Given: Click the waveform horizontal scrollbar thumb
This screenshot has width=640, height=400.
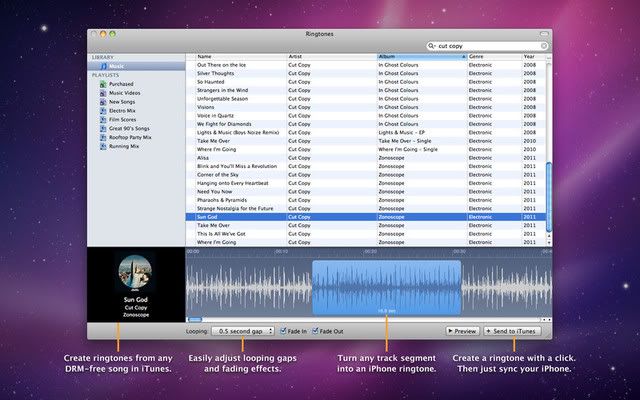Looking at the screenshot, I should (x=195, y=320).
